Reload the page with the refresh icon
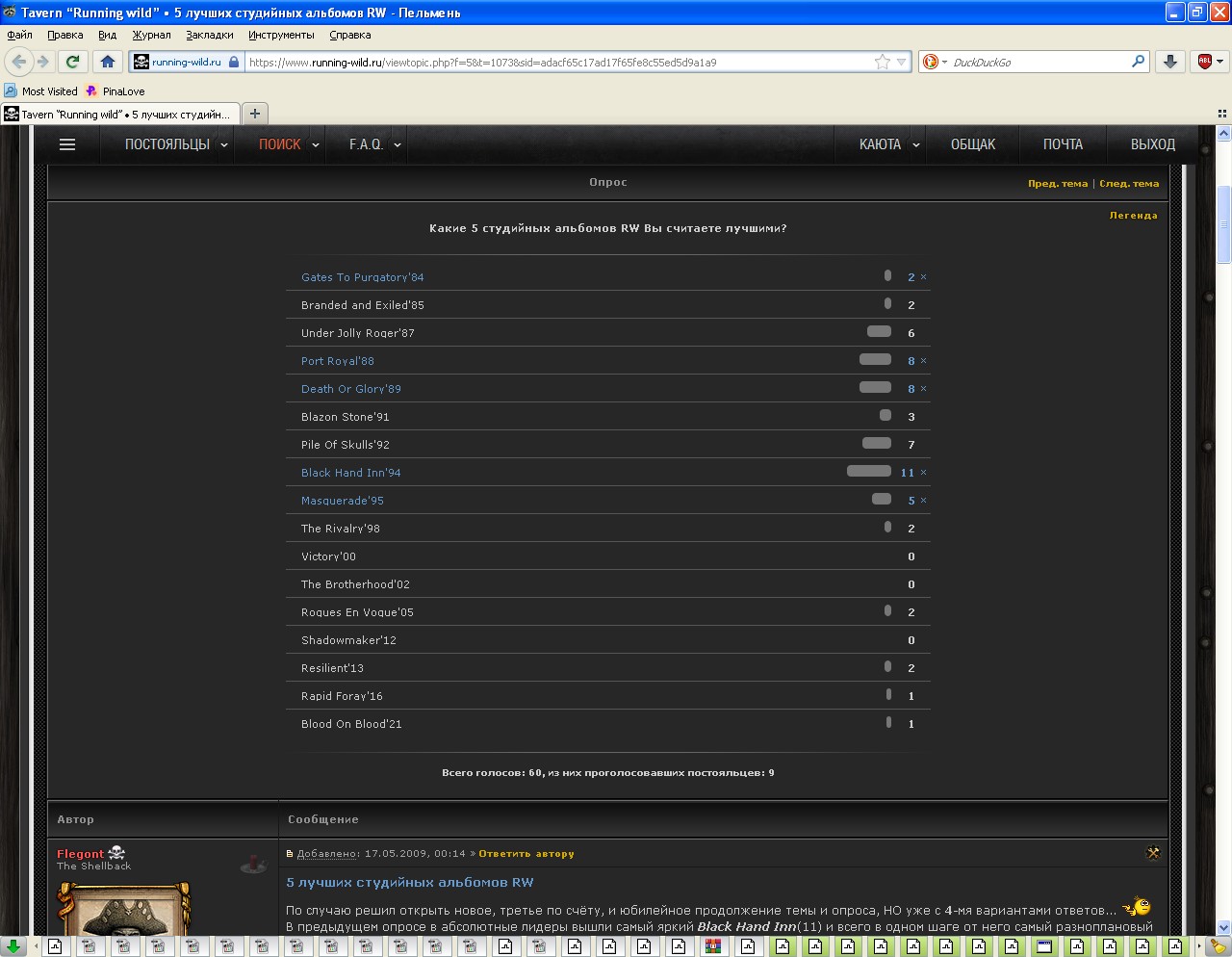The height and width of the screenshot is (957, 1232). pyautogui.click(x=72, y=62)
